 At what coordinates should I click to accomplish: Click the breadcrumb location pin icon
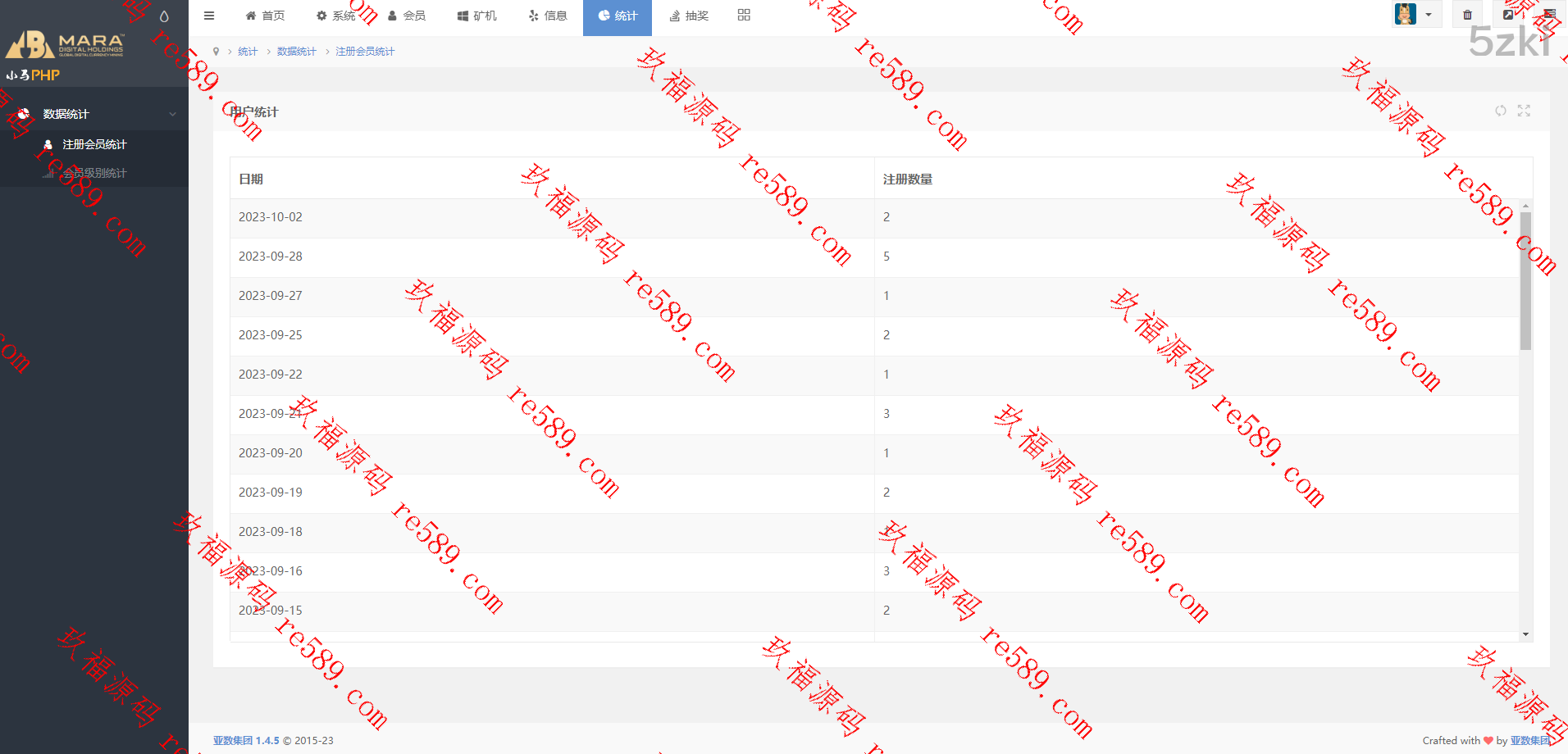tap(216, 52)
